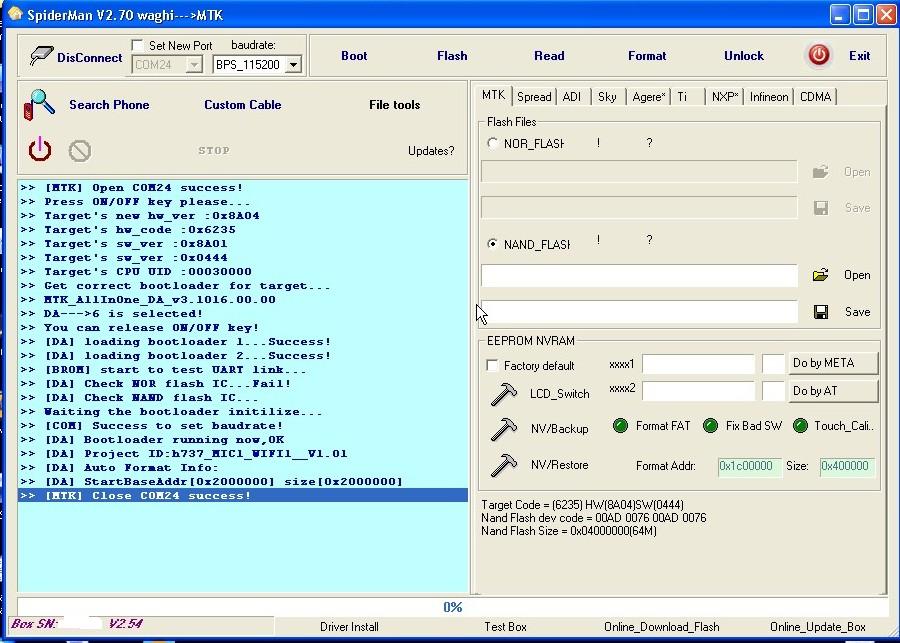Click the Size field 0x400000
This screenshot has width=900, height=643.
click(x=847, y=466)
